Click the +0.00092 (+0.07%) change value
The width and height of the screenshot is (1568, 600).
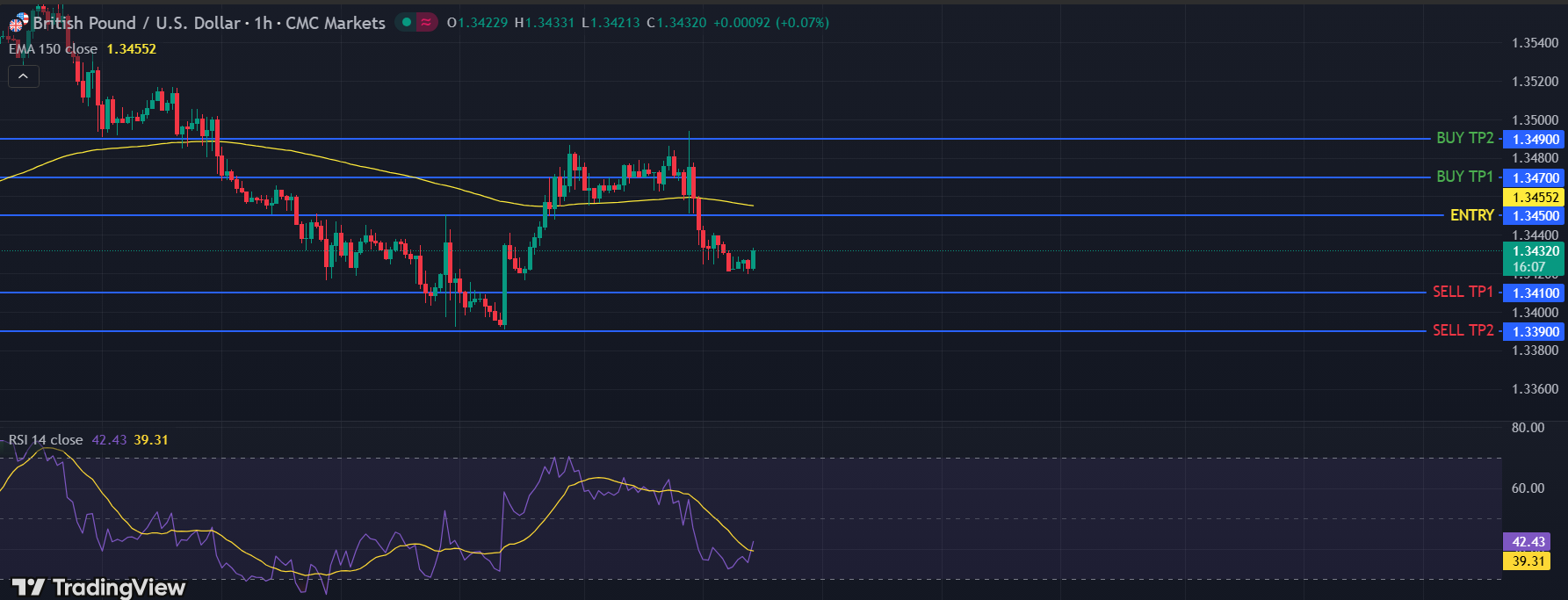[x=770, y=23]
